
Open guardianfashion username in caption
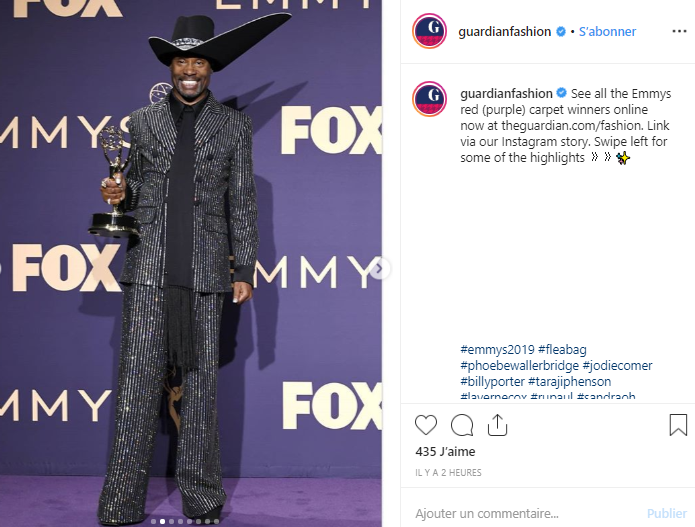506,94
